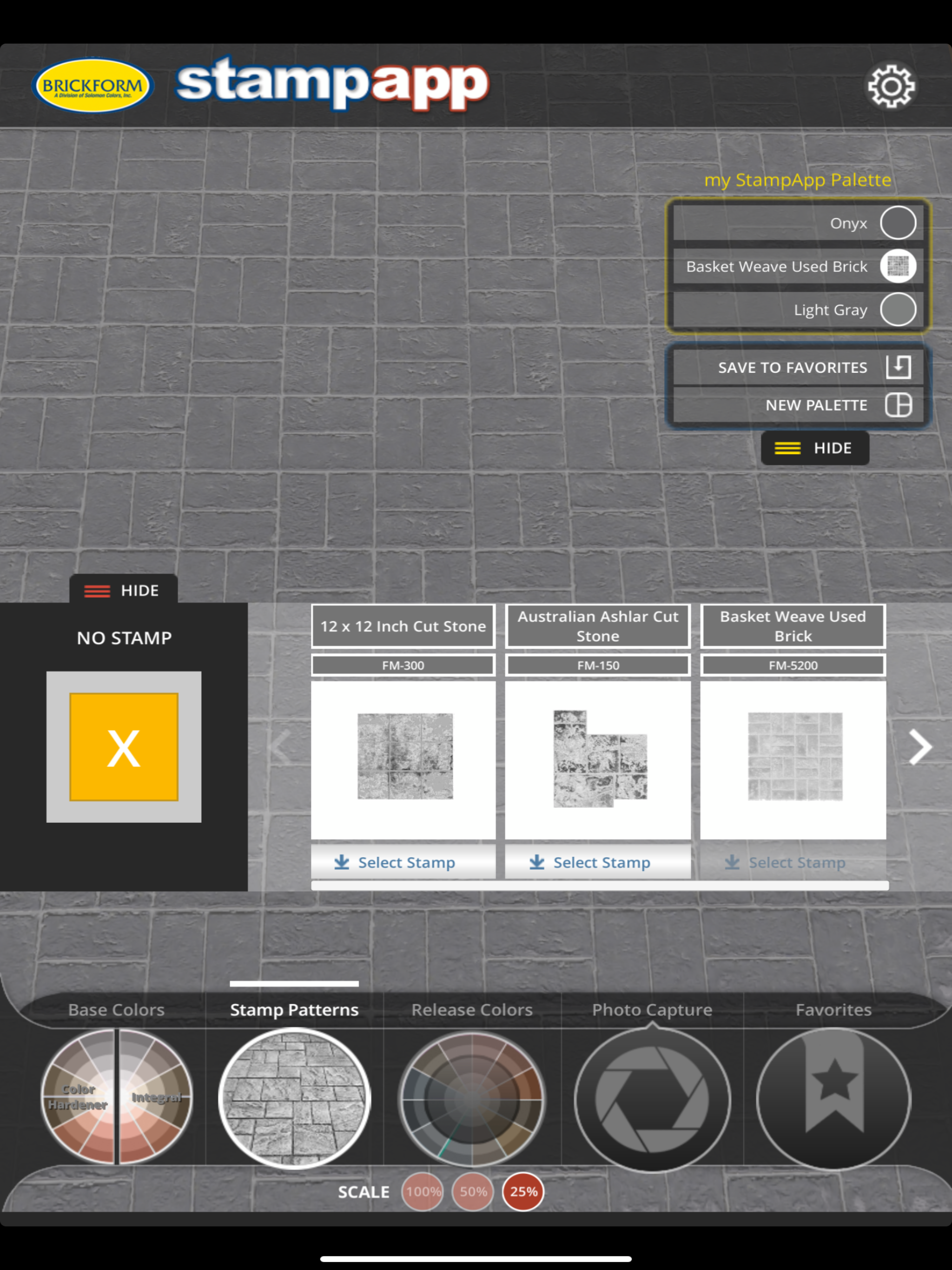Click the Photo Capture shutter icon
Screen dimensions: 952x1270
click(x=652, y=1099)
